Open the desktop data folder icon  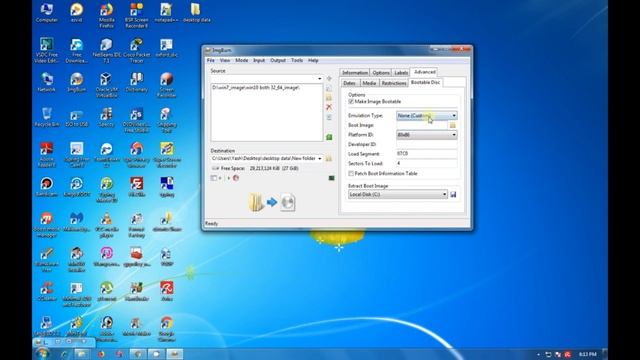(x=196, y=13)
